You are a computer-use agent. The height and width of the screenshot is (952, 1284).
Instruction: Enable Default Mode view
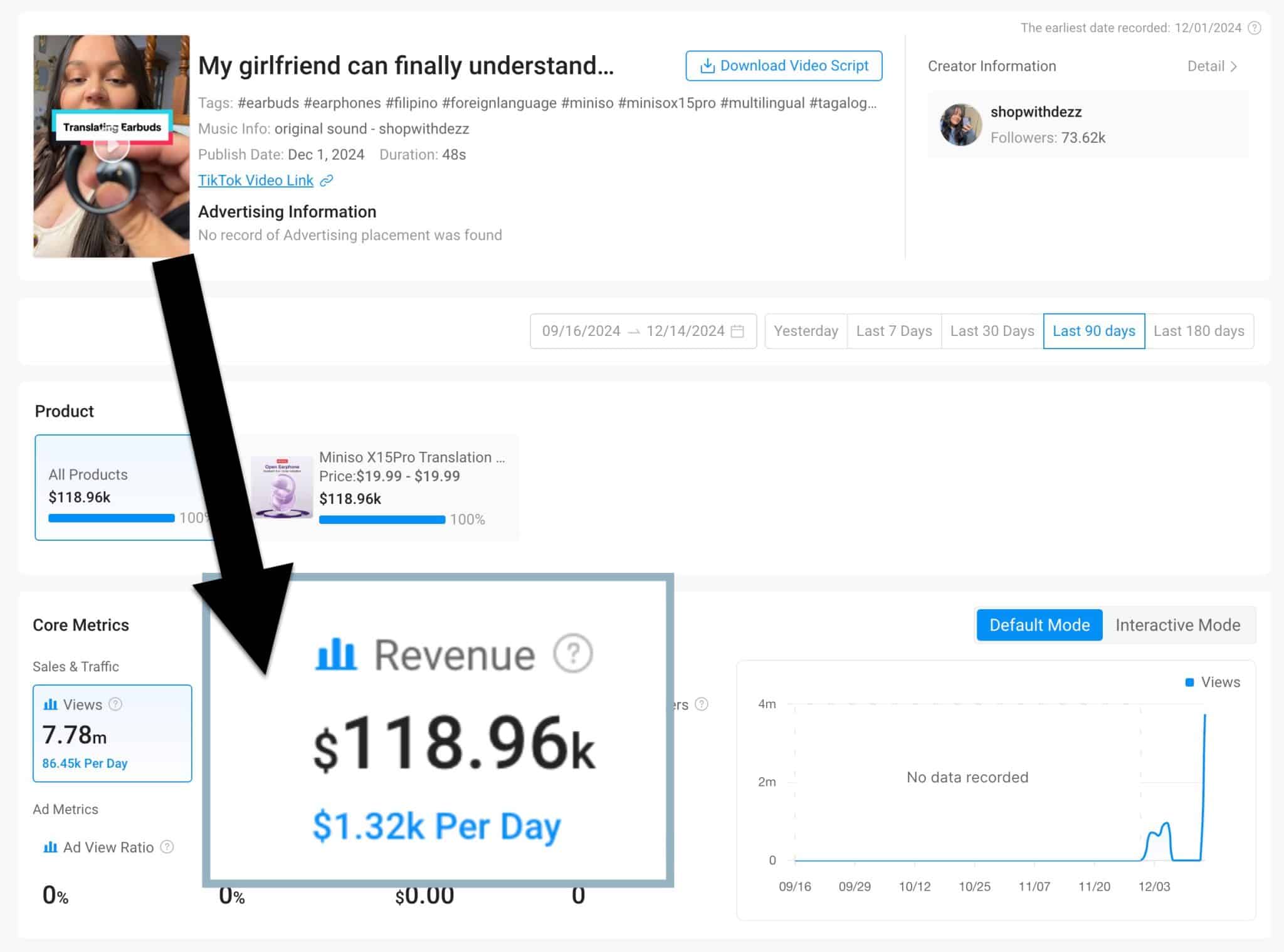1039,624
